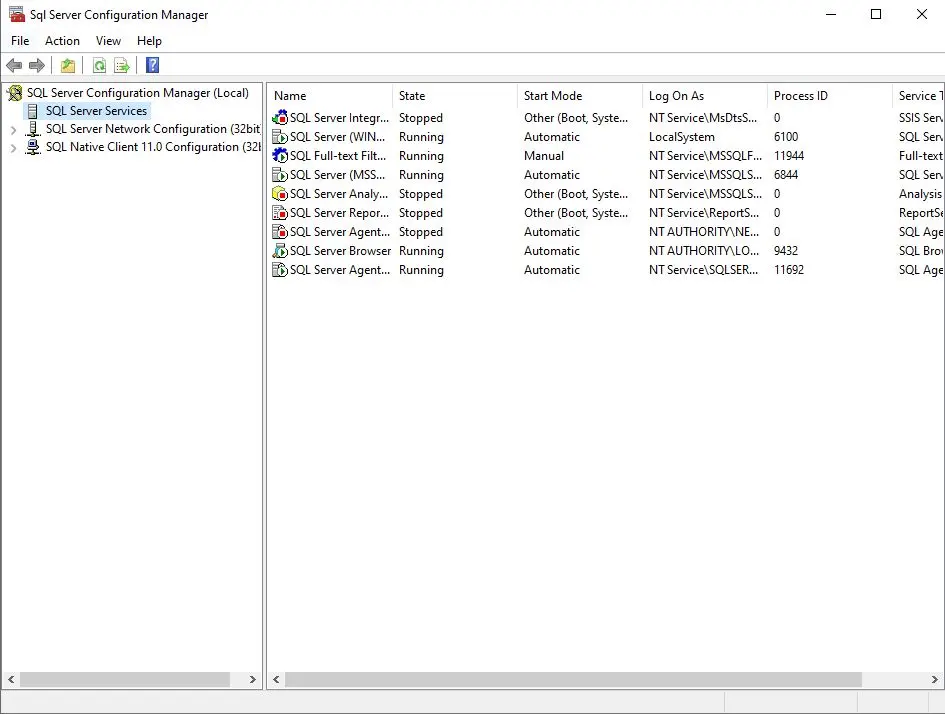Screen dimensions: 945x714
Task: Click the SQL Server Browser service icon
Action: click(x=279, y=250)
